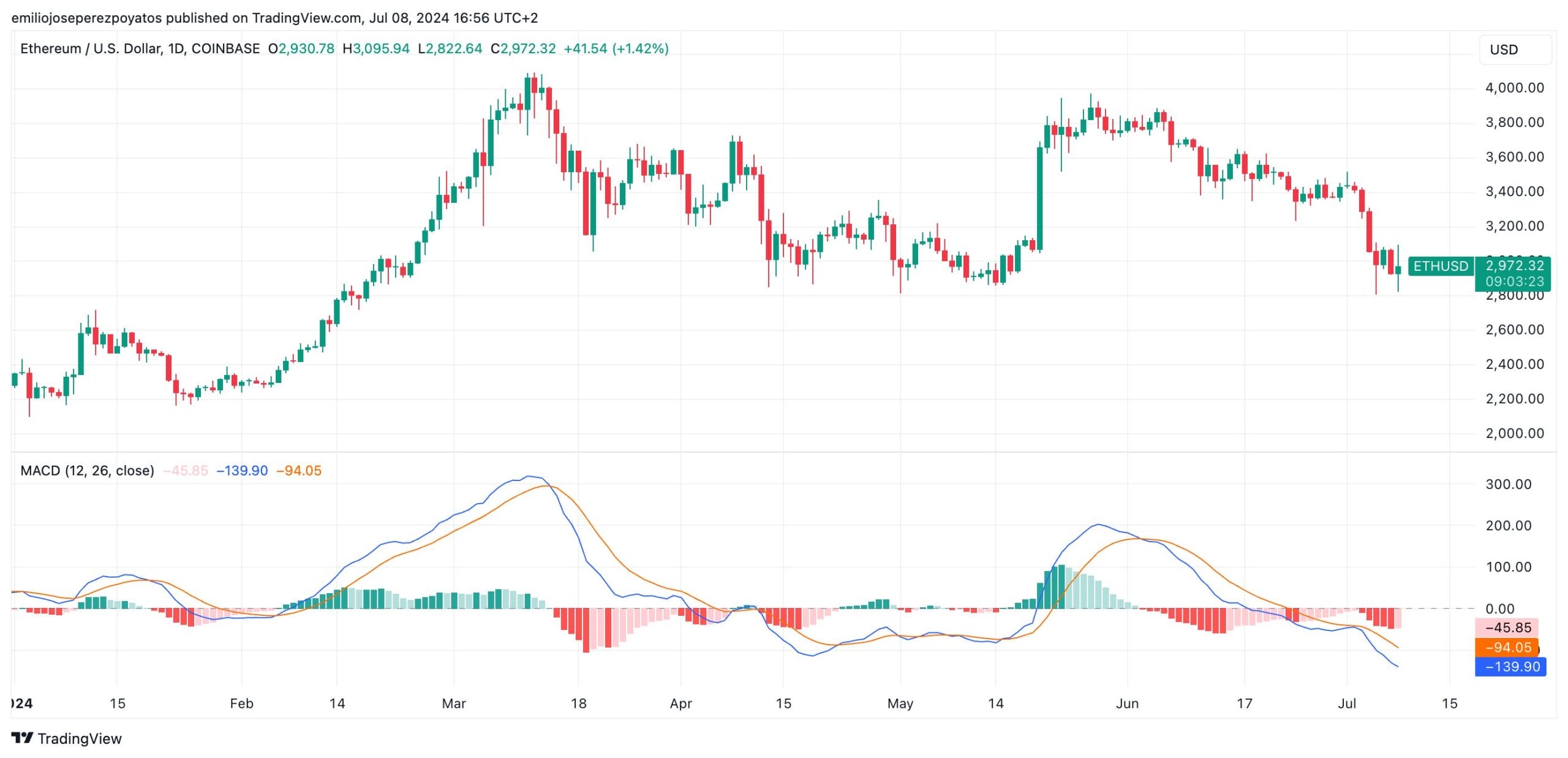Click the orange -94.05 signal value label
The image size is (1568, 758).
pos(1506,647)
